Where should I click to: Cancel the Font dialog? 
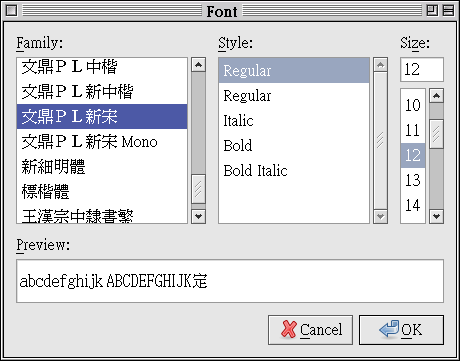[x=310, y=330]
